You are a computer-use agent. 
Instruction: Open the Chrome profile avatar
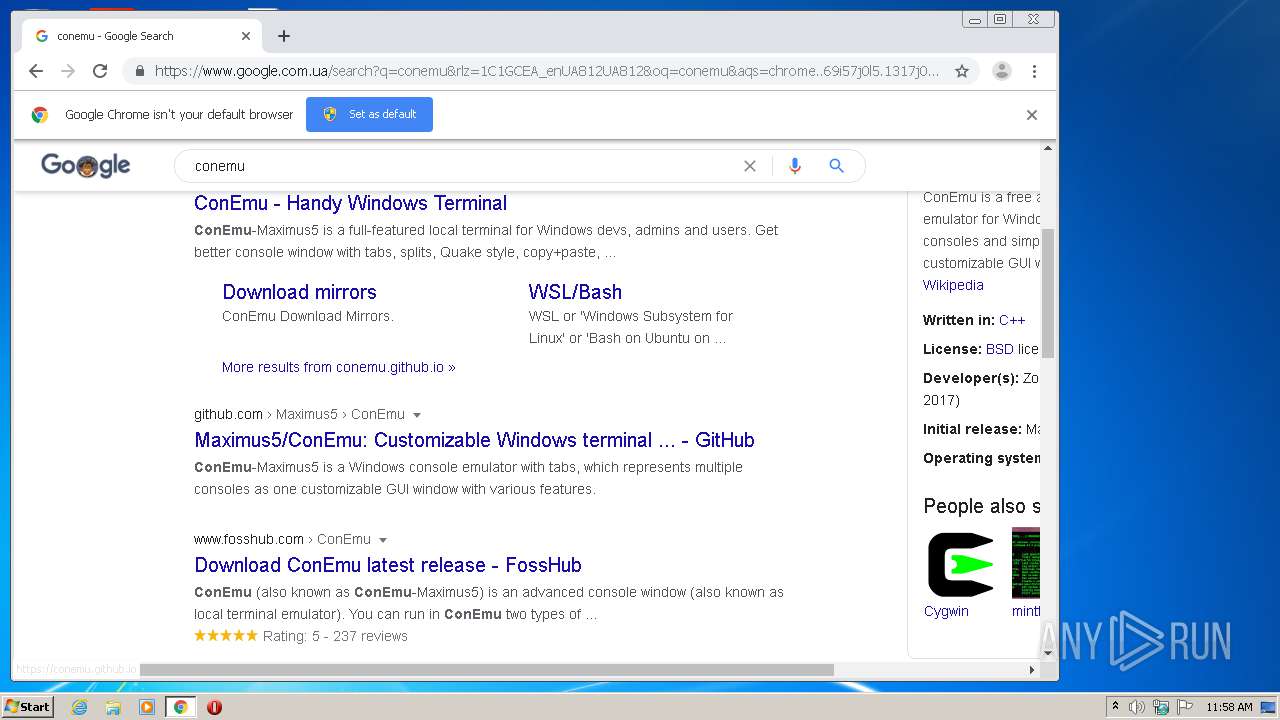click(1001, 71)
